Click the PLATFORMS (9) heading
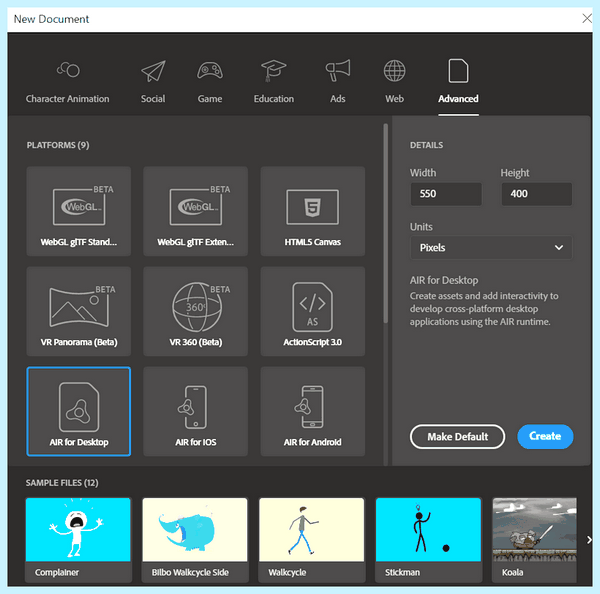Image resolution: width=600 pixels, height=594 pixels. tap(58, 145)
